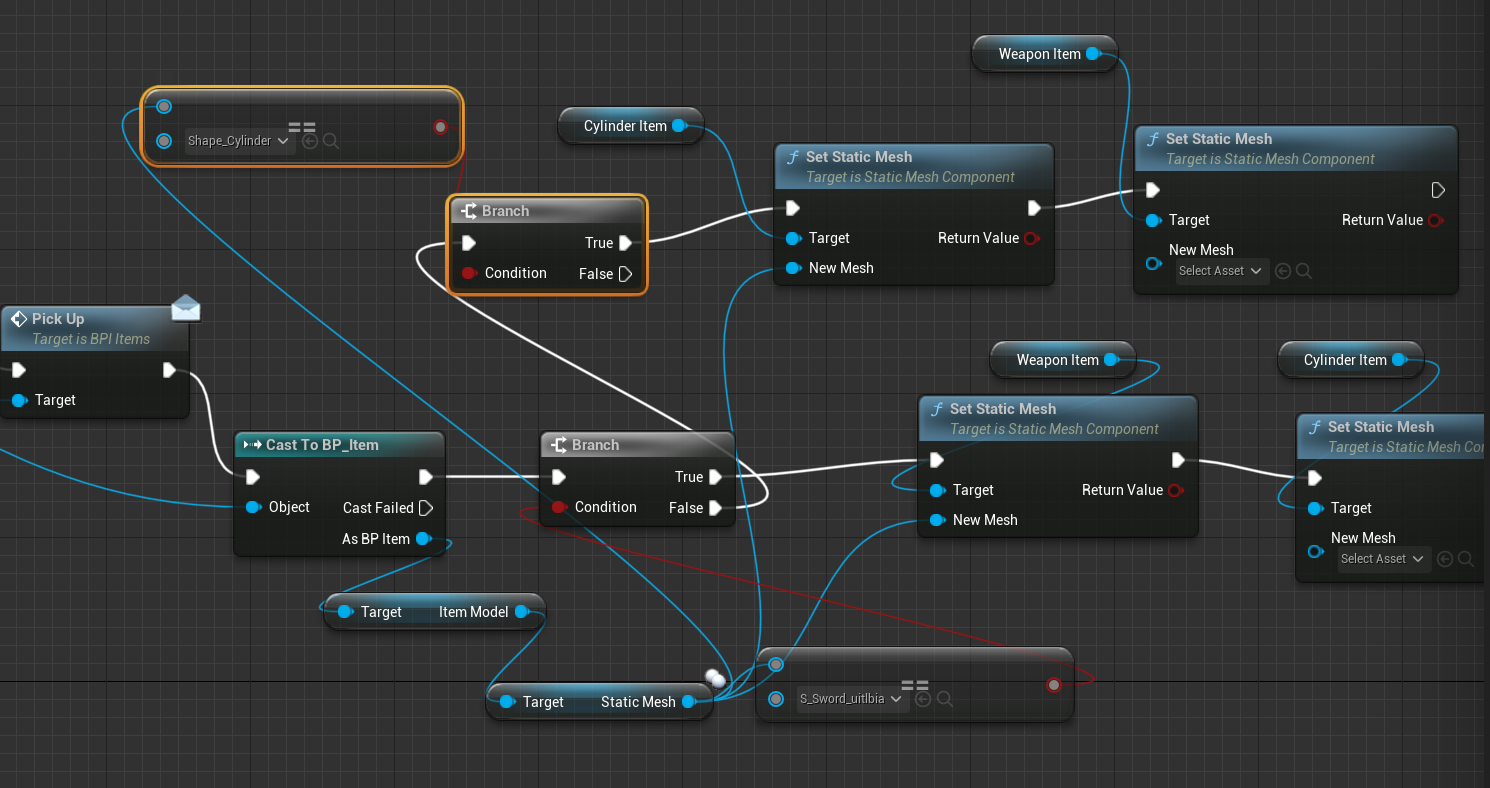Click the red output pin of S_Sword_uitlbia comparison node

(x=1053, y=685)
